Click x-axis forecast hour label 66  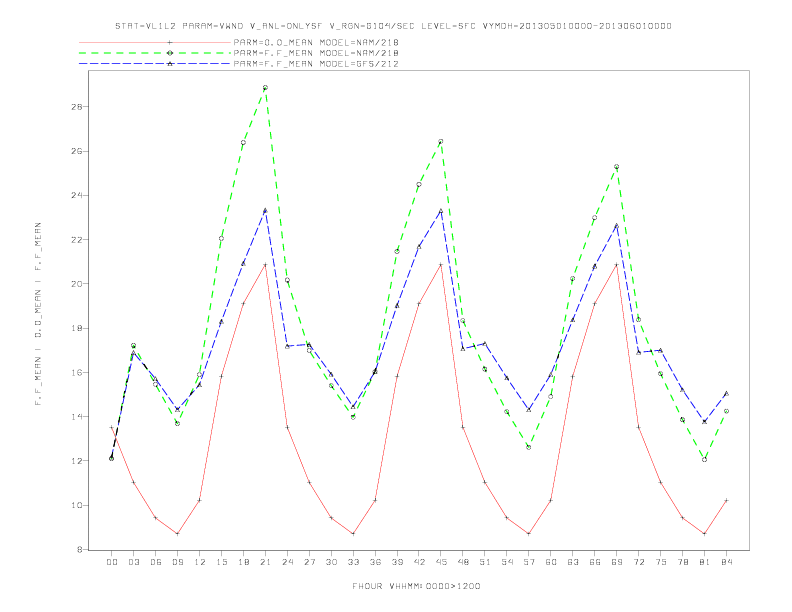click(595, 562)
